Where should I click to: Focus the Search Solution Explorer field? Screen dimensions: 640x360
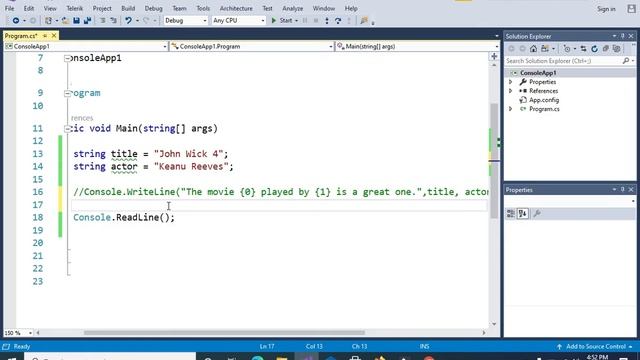click(563, 61)
